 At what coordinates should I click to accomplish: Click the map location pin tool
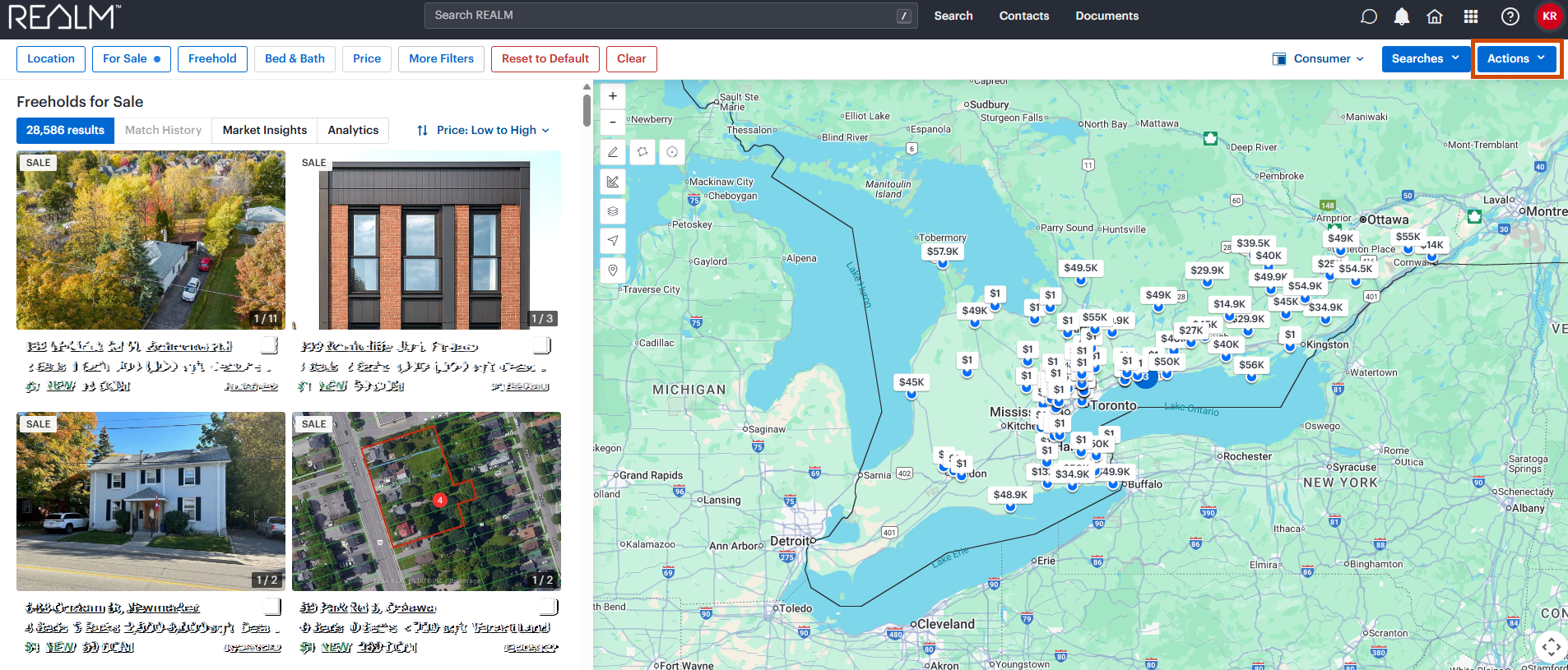point(613,270)
